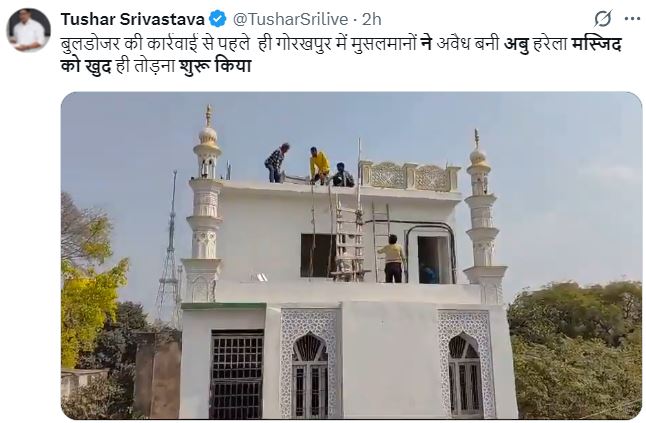Open the Grok explain-post icon

click(x=603, y=19)
